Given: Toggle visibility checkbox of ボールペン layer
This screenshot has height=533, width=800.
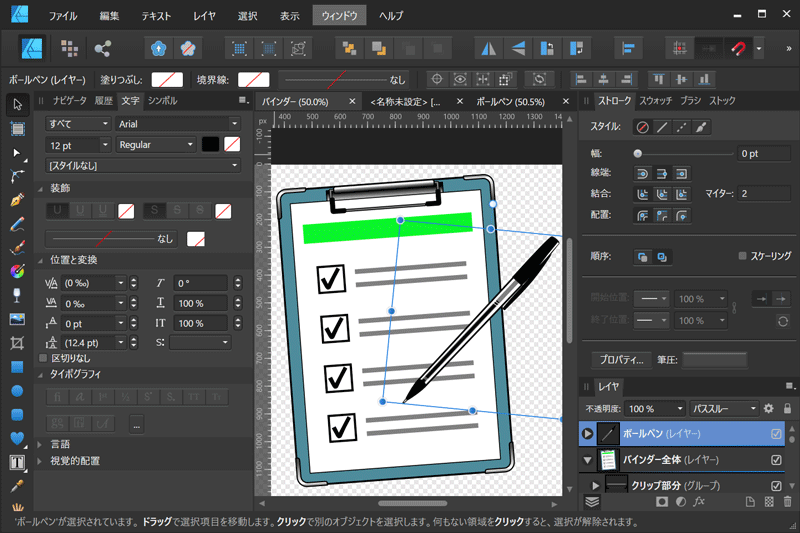Looking at the screenshot, I should pos(776,434).
